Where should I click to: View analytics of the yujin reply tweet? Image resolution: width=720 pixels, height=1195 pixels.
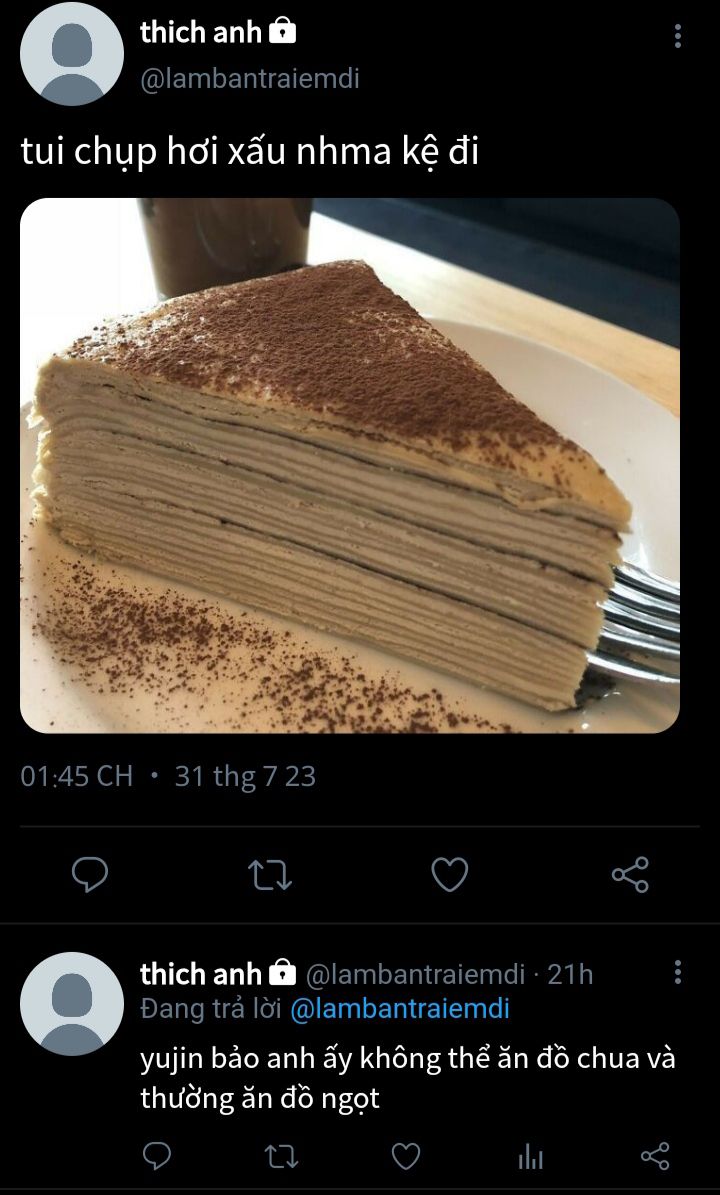pos(530,1157)
